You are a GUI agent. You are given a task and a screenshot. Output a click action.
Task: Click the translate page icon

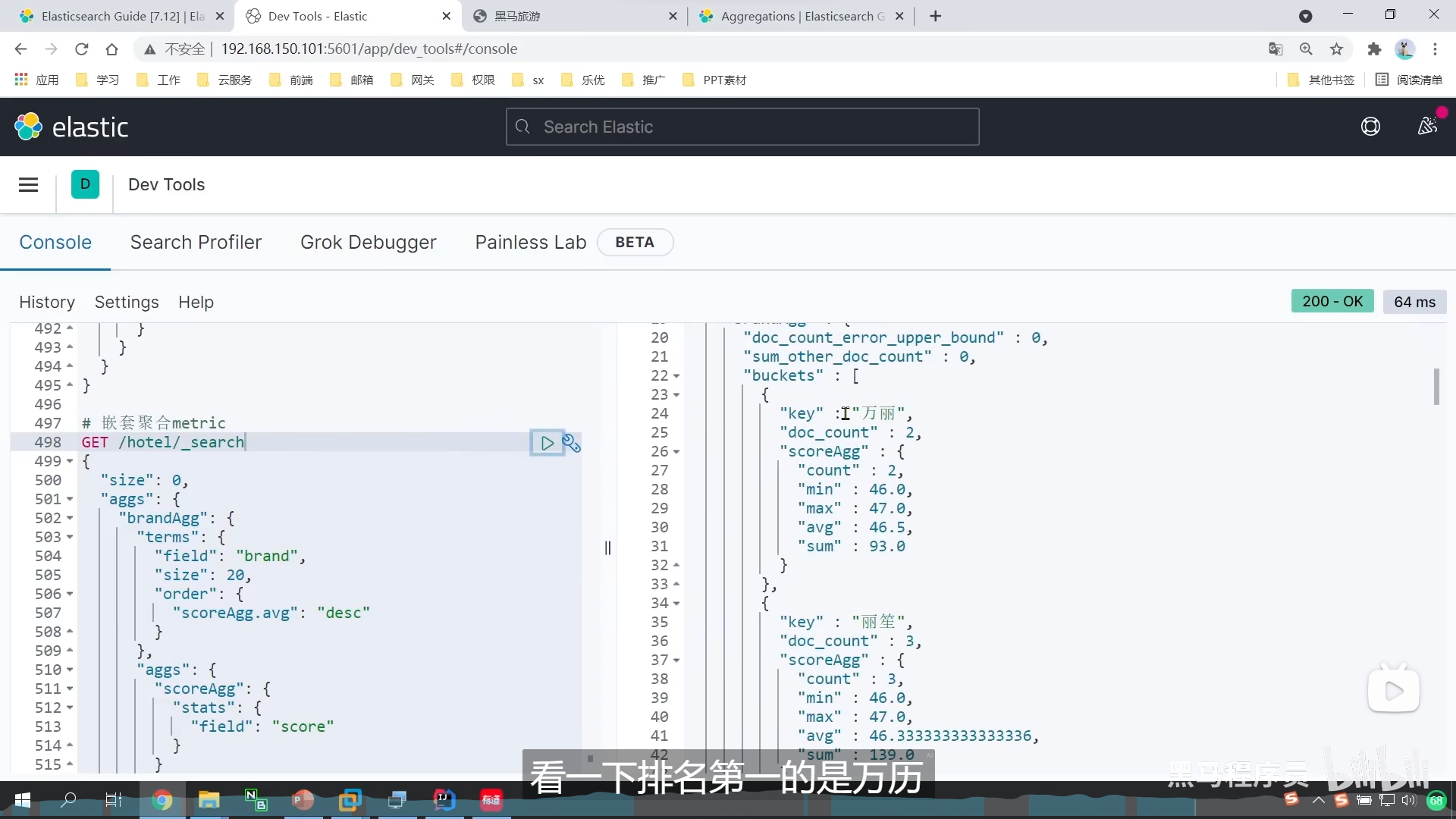tap(1276, 49)
